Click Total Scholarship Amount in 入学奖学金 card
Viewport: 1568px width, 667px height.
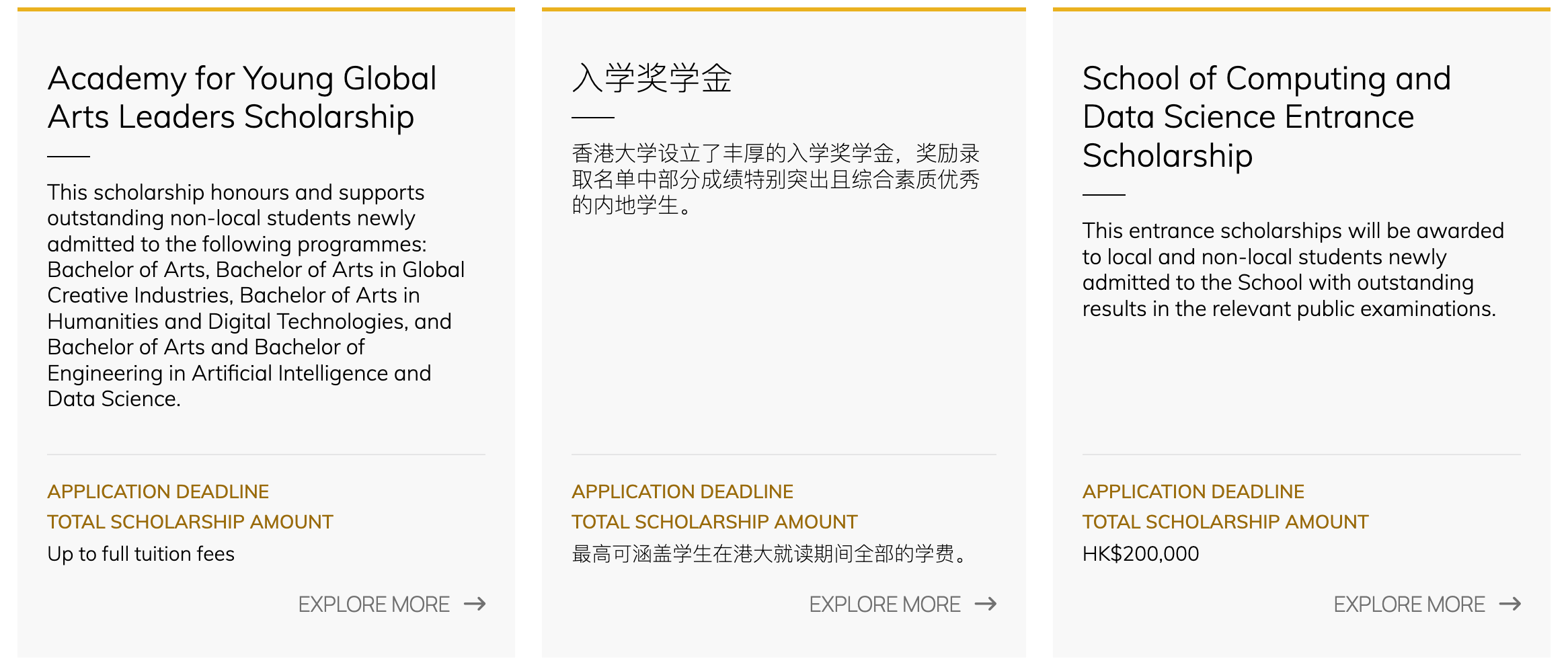pos(715,522)
